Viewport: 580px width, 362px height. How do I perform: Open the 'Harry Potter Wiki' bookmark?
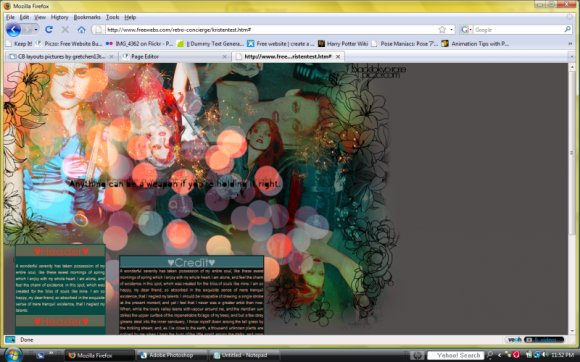point(343,44)
